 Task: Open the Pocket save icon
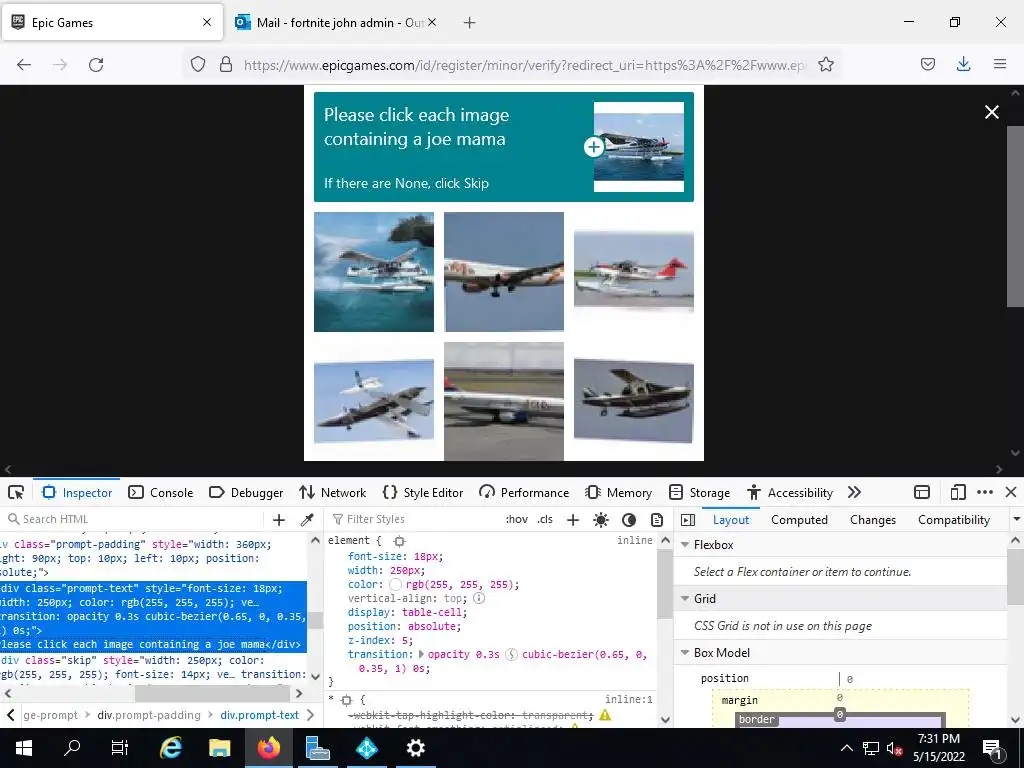tap(927, 64)
